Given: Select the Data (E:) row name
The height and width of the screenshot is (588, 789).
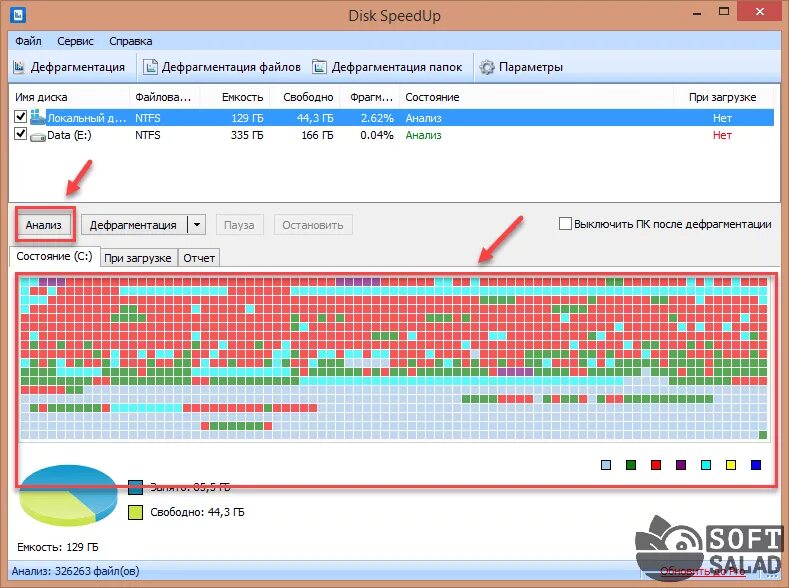Looking at the screenshot, I should pyautogui.click(x=69, y=135).
